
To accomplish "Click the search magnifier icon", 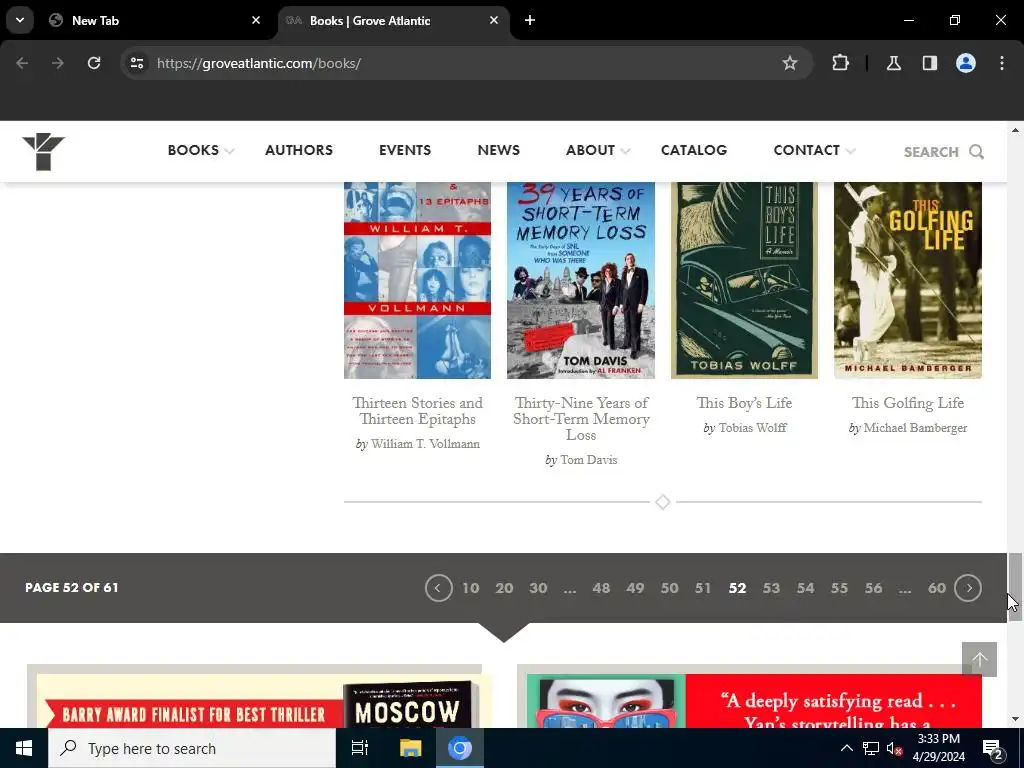I will point(976,152).
